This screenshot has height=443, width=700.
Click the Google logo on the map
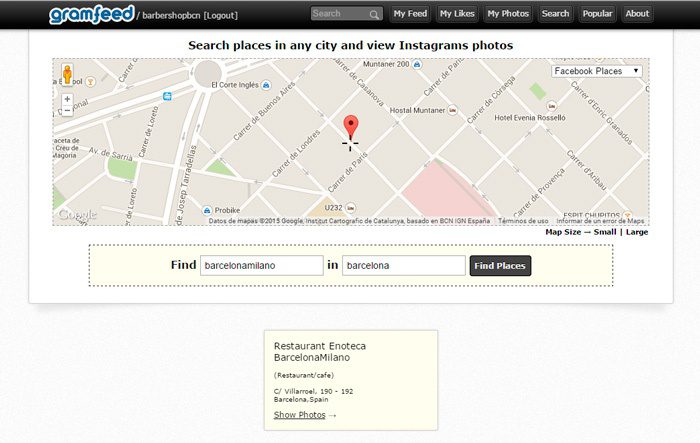[x=77, y=215]
